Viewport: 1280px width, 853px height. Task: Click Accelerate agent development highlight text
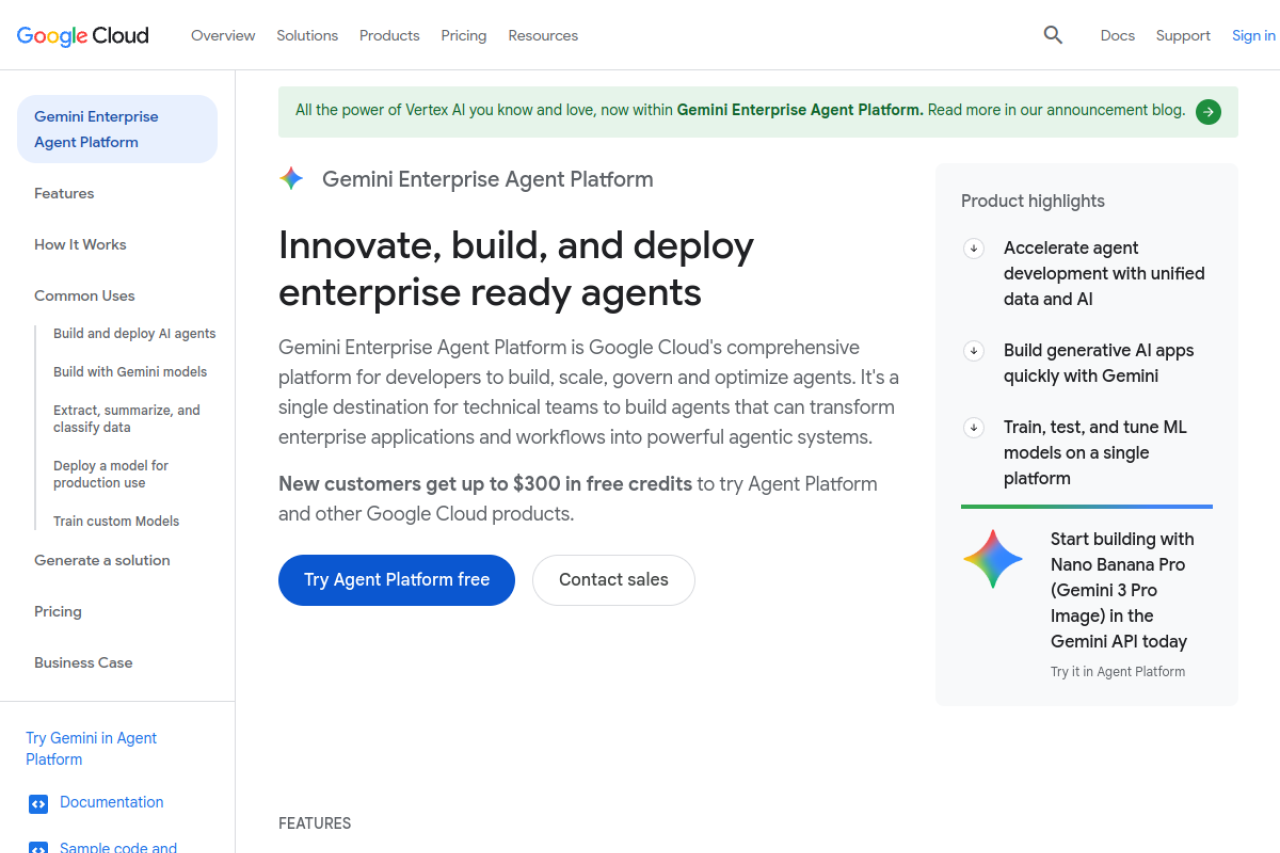[1104, 274]
